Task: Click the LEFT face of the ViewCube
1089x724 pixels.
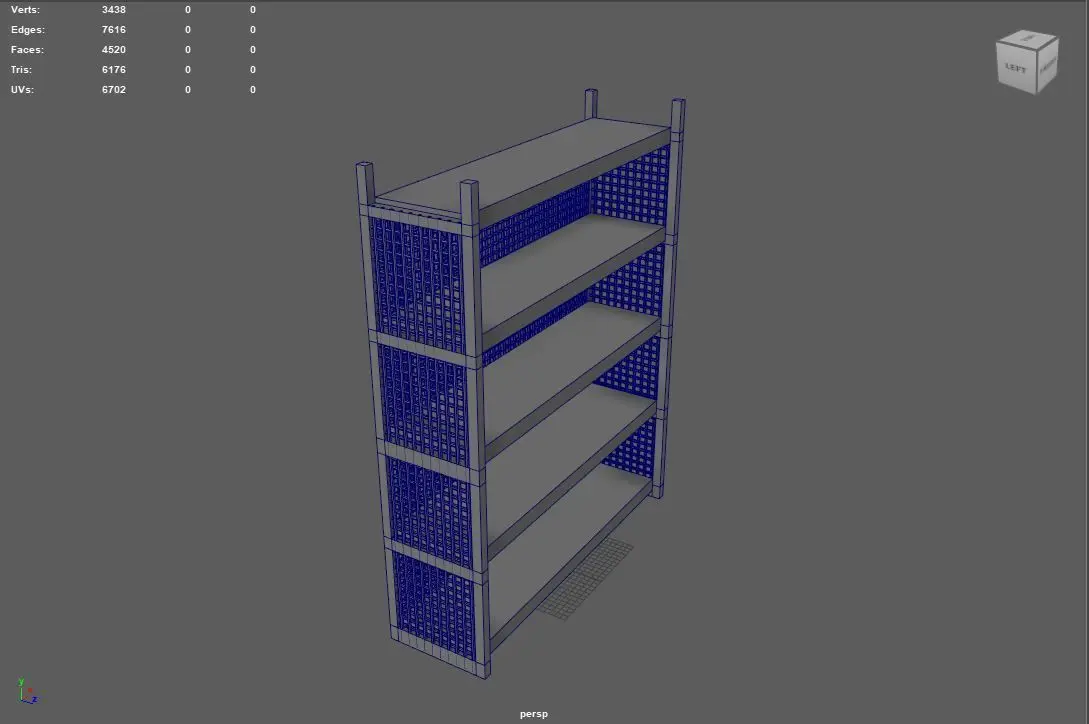Action: click(1016, 67)
